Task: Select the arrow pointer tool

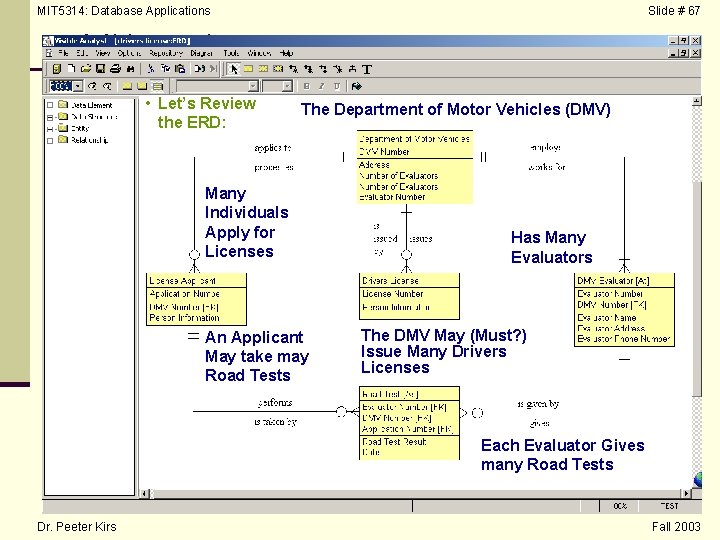Action: [234, 69]
